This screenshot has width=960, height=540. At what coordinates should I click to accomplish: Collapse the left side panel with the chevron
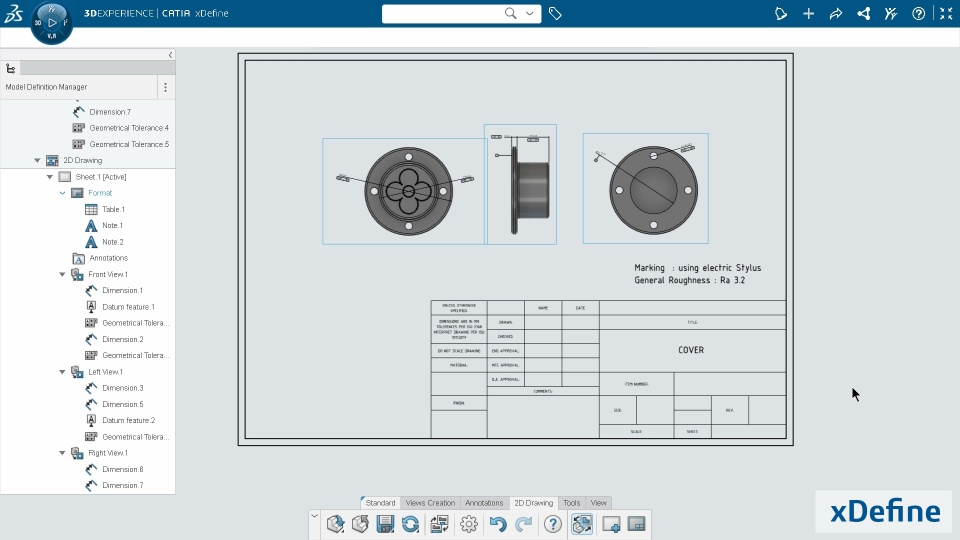170,55
